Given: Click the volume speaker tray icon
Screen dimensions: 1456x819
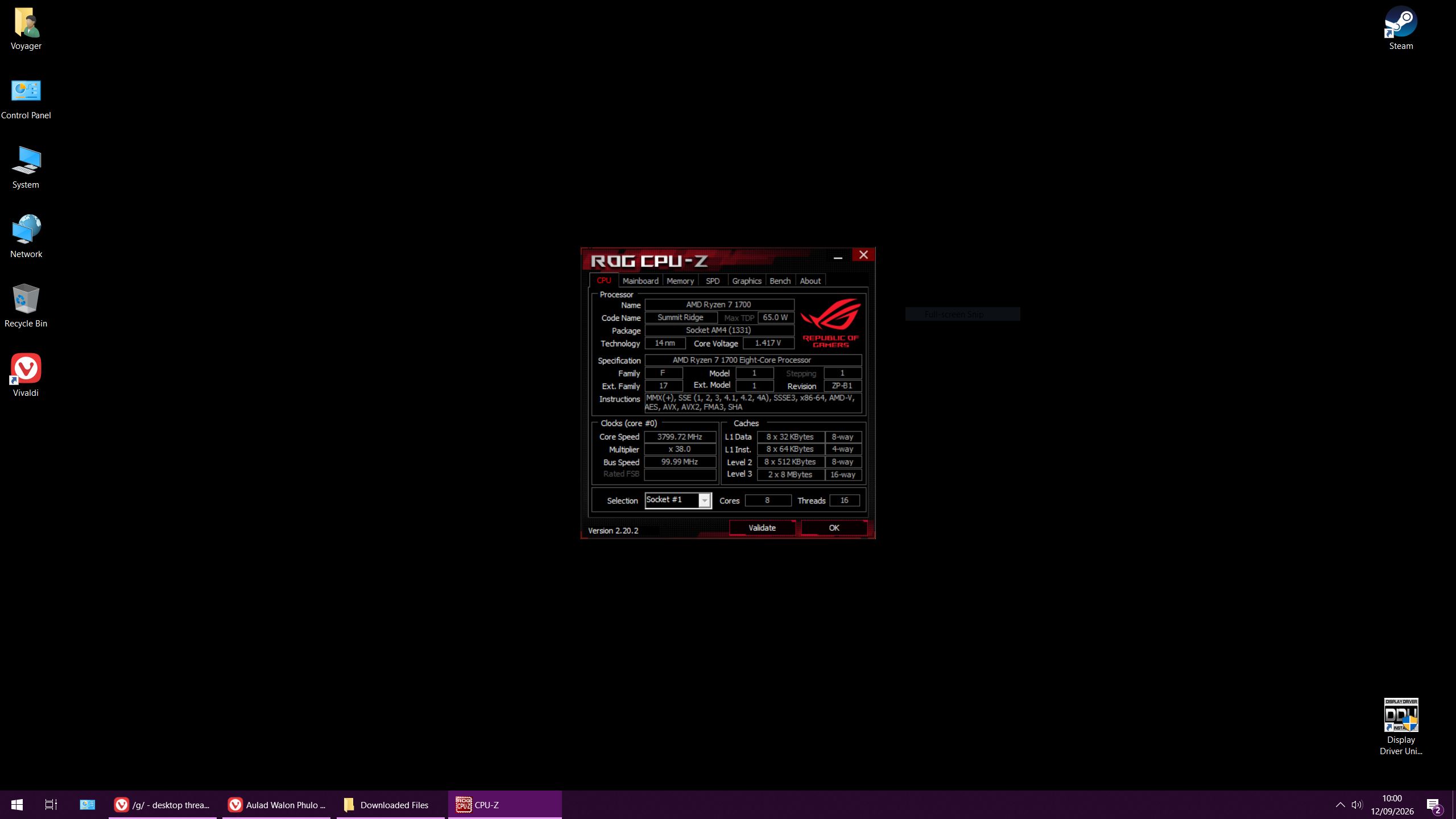Looking at the screenshot, I should [1357, 805].
